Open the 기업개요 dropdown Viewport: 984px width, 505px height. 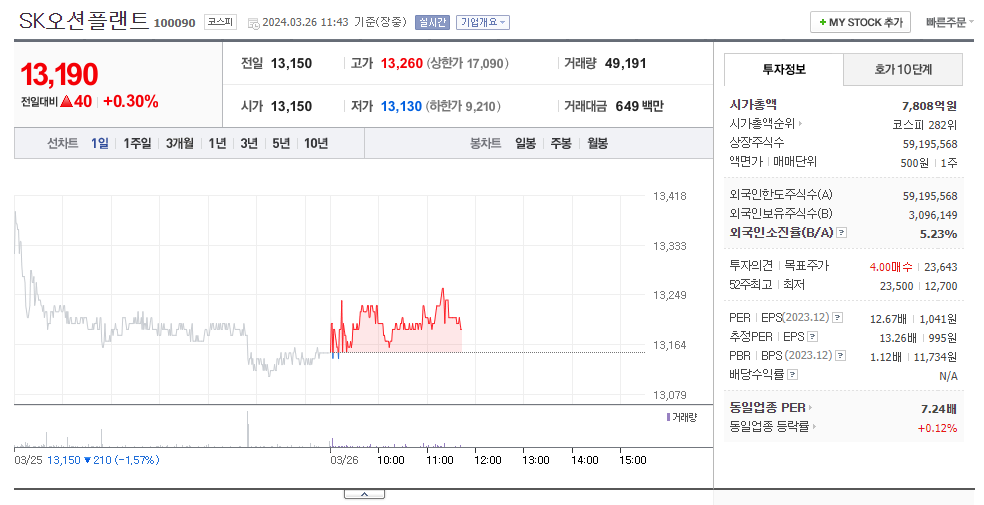click(483, 23)
